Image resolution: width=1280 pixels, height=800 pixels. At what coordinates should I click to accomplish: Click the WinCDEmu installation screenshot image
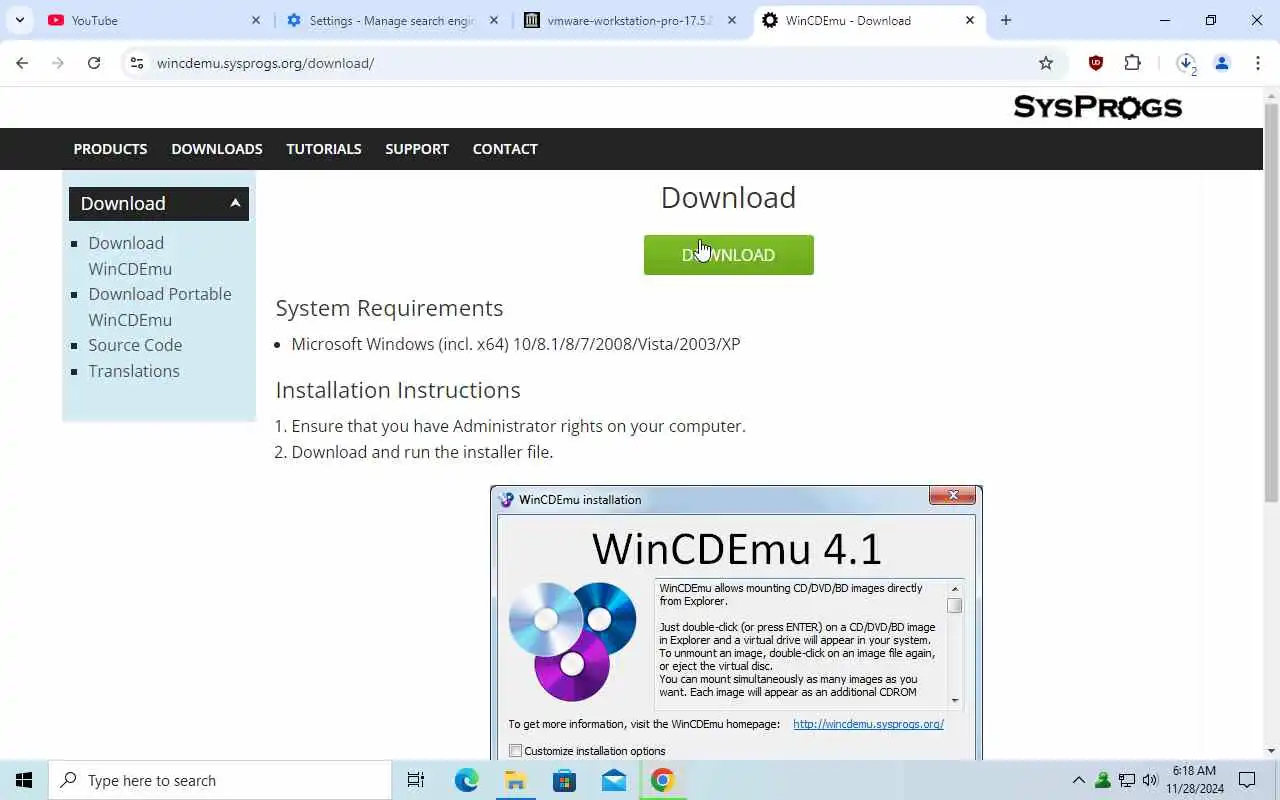point(736,622)
